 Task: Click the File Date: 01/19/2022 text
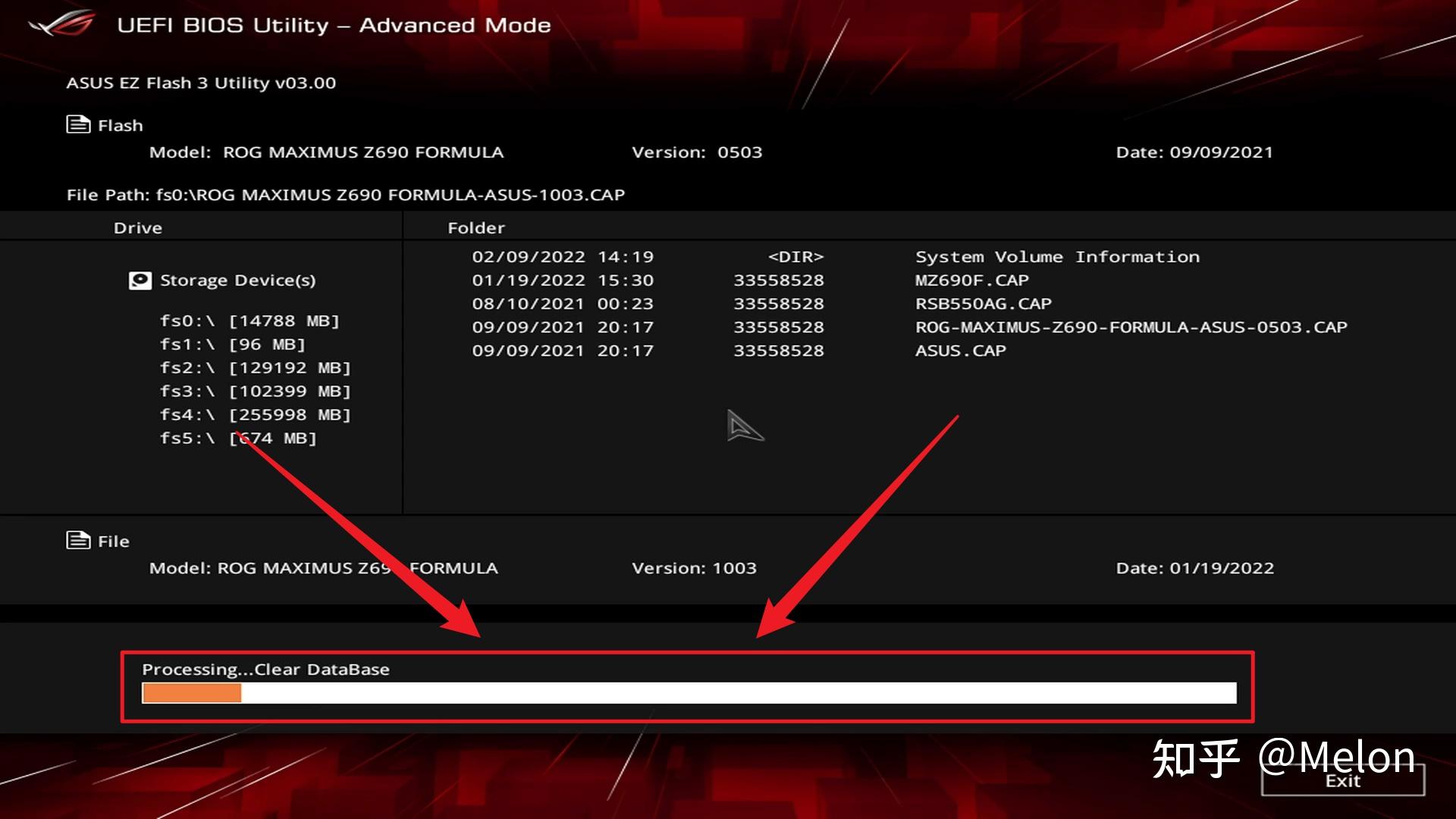pyautogui.click(x=1194, y=568)
